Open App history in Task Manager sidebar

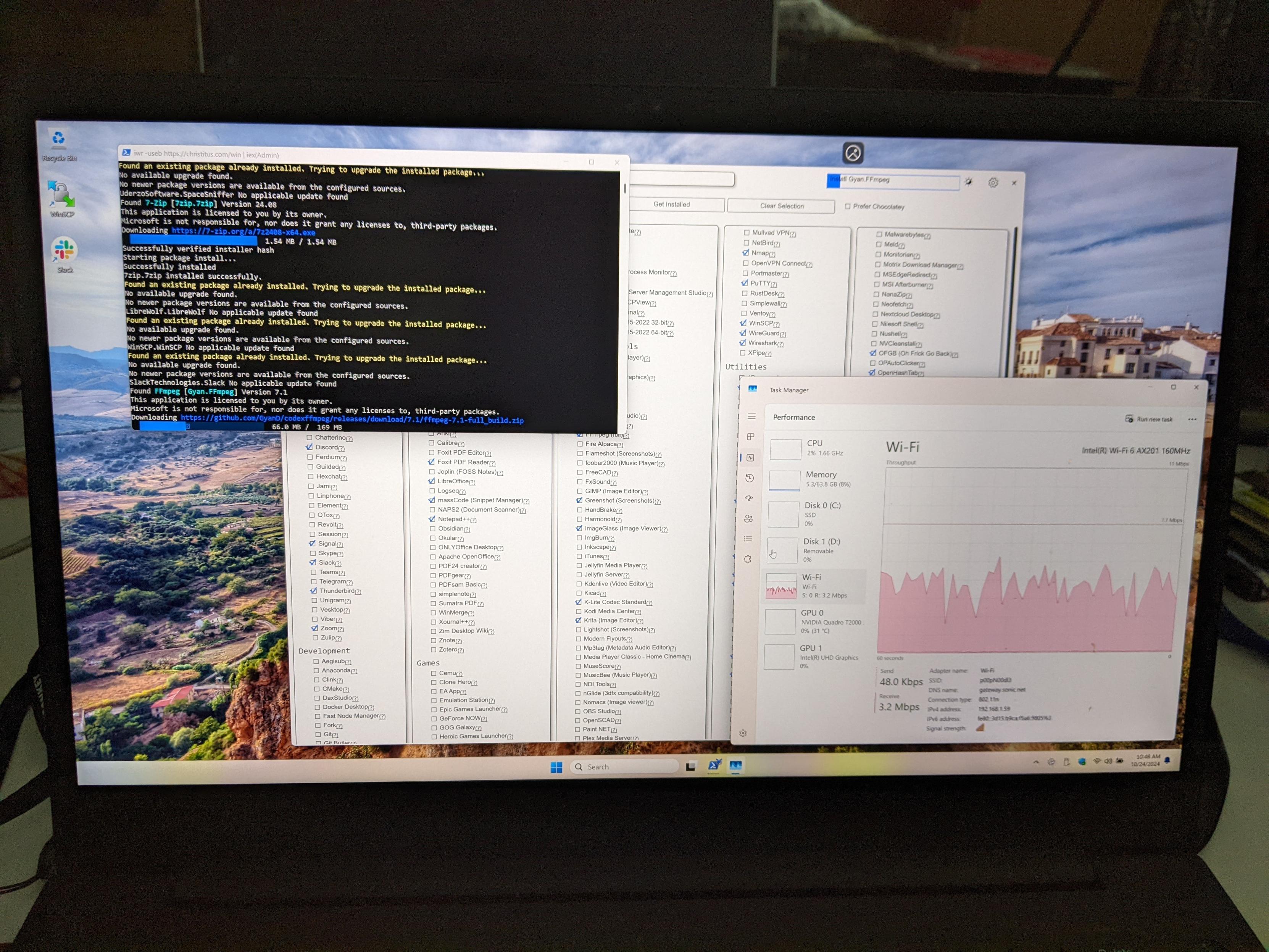coord(749,478)
